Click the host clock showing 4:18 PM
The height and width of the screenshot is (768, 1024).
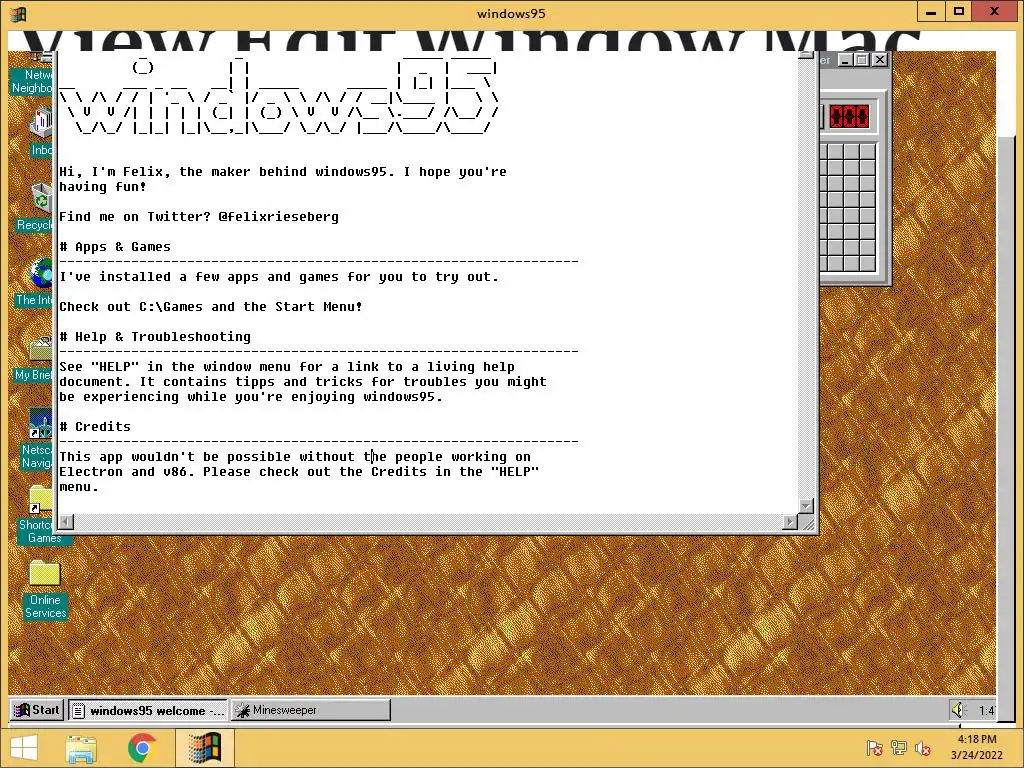[976, 747]
